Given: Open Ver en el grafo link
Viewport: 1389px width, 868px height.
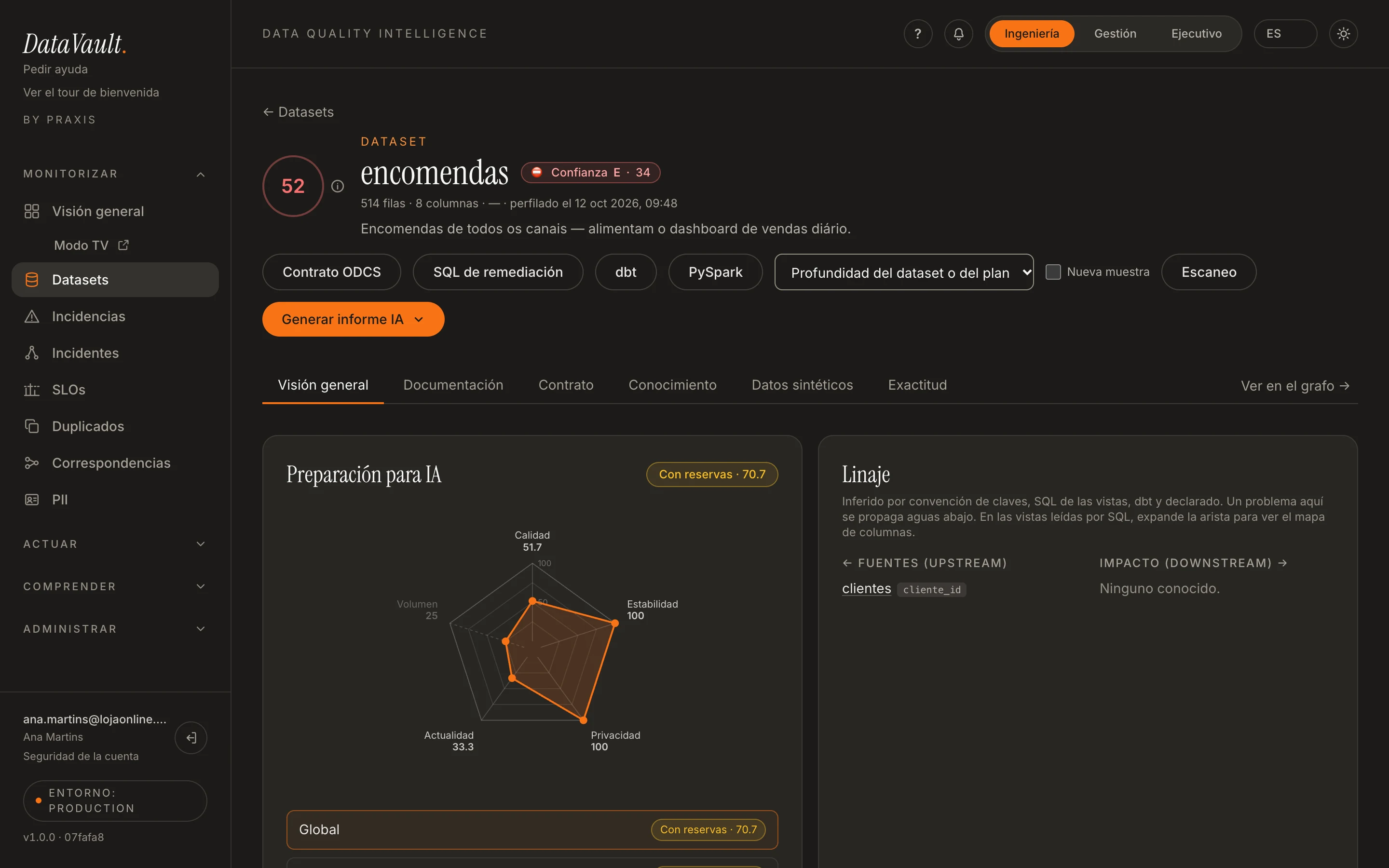Looking at the screenshot, I should pos(1295,386).
